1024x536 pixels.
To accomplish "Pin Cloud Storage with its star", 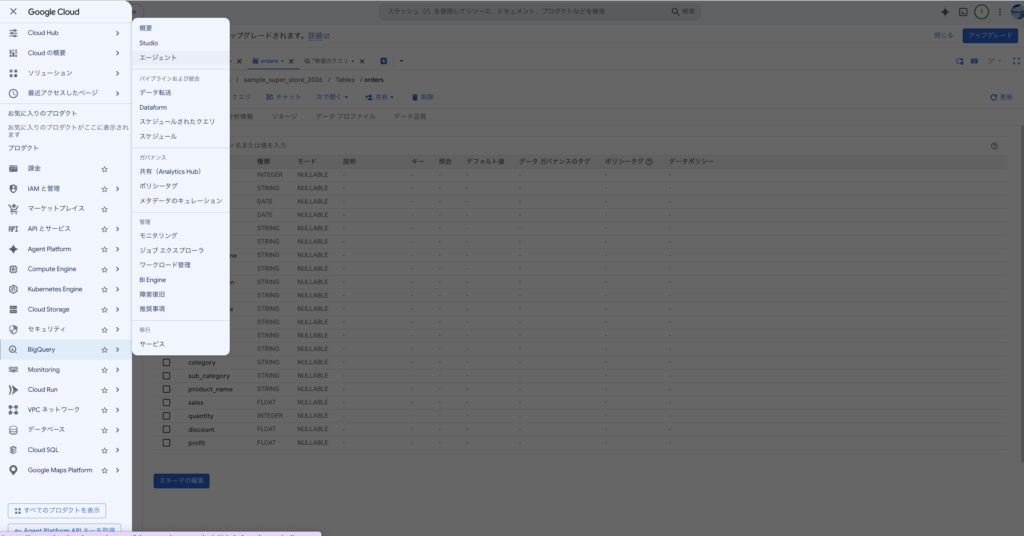I will click(104, 309).
